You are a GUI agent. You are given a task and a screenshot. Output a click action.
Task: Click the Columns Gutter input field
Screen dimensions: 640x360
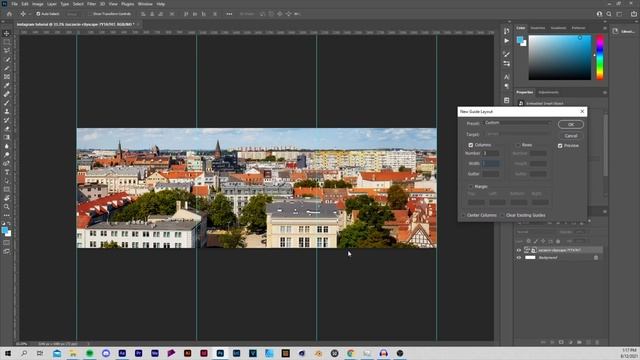(x=491, y=174)
